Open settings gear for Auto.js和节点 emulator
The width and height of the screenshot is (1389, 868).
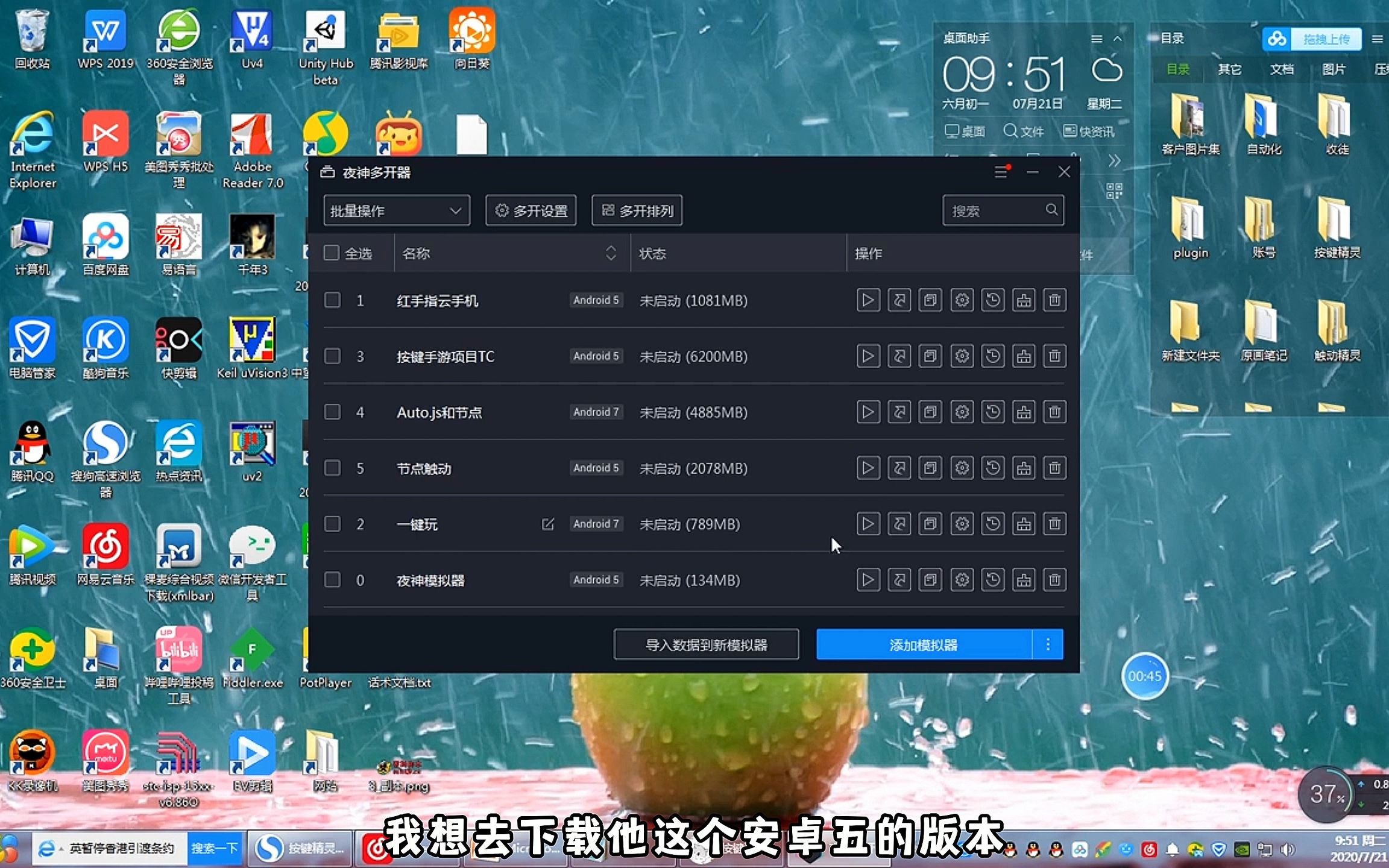pyautogui.click(x=962, y=412)
